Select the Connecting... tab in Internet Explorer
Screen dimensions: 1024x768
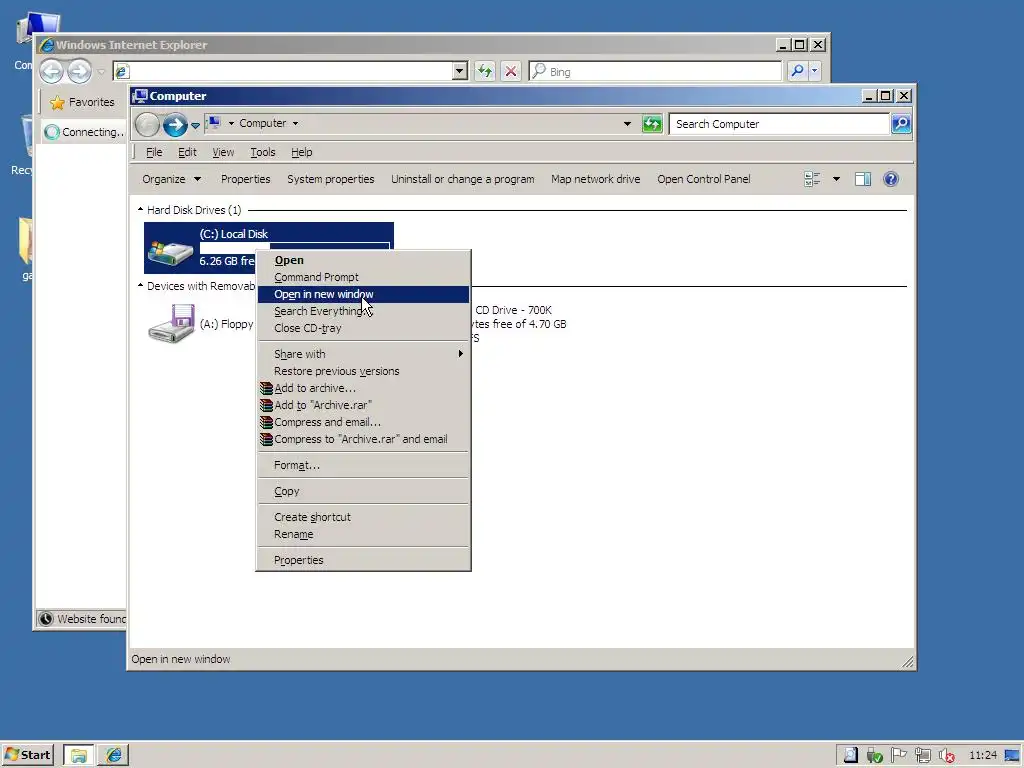[84, 132]
